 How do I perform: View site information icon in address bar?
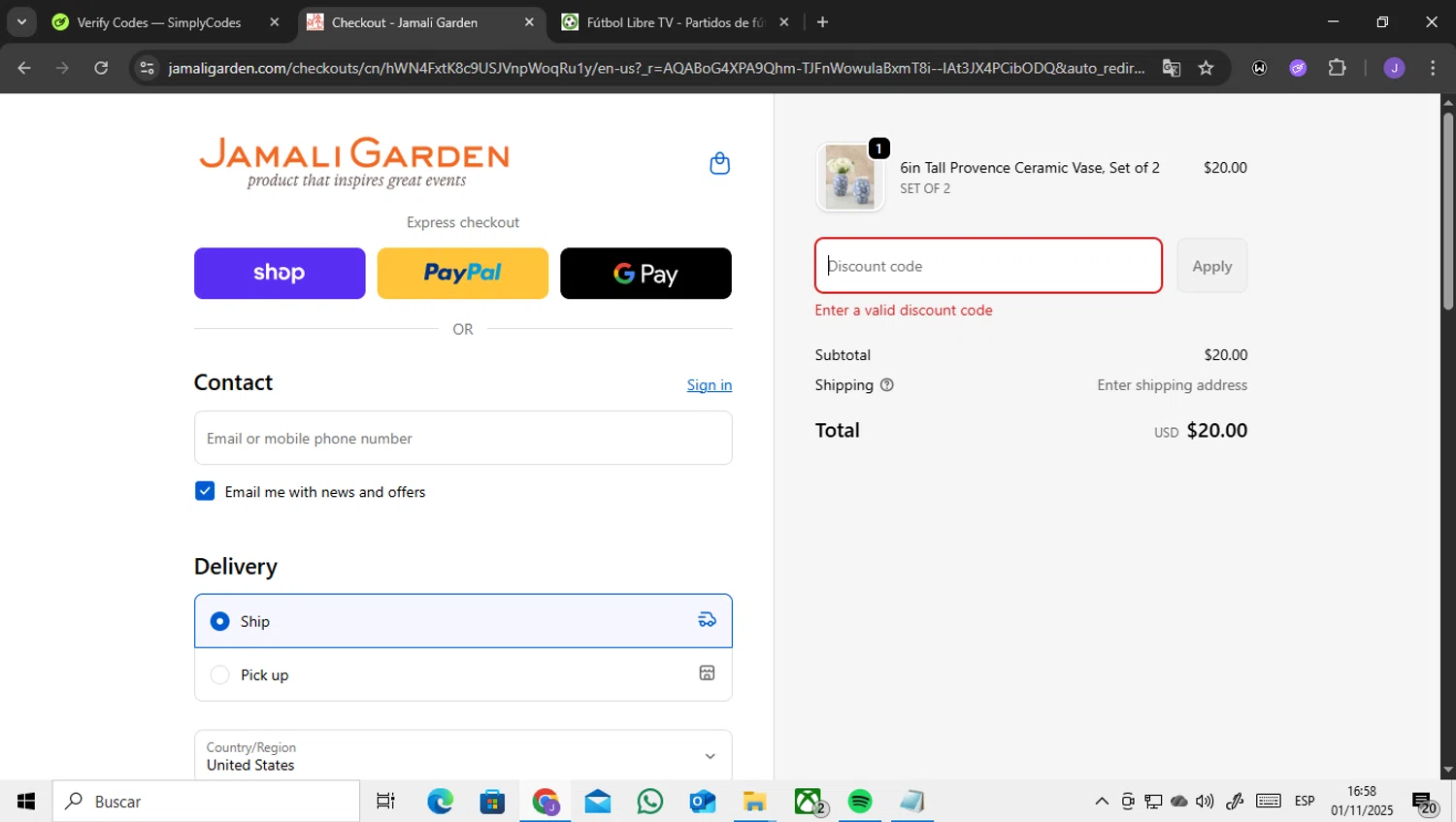click(x=147, y=68)
